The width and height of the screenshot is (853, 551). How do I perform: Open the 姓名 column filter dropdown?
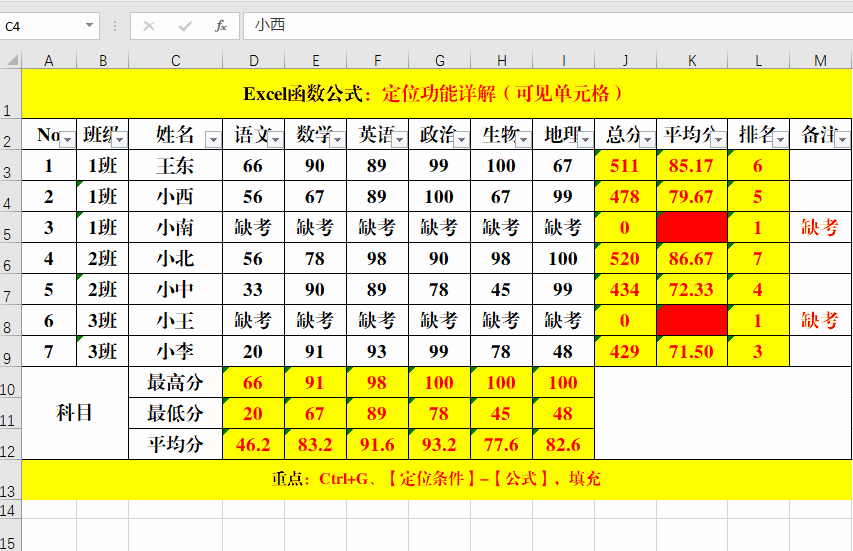(212, 139)
